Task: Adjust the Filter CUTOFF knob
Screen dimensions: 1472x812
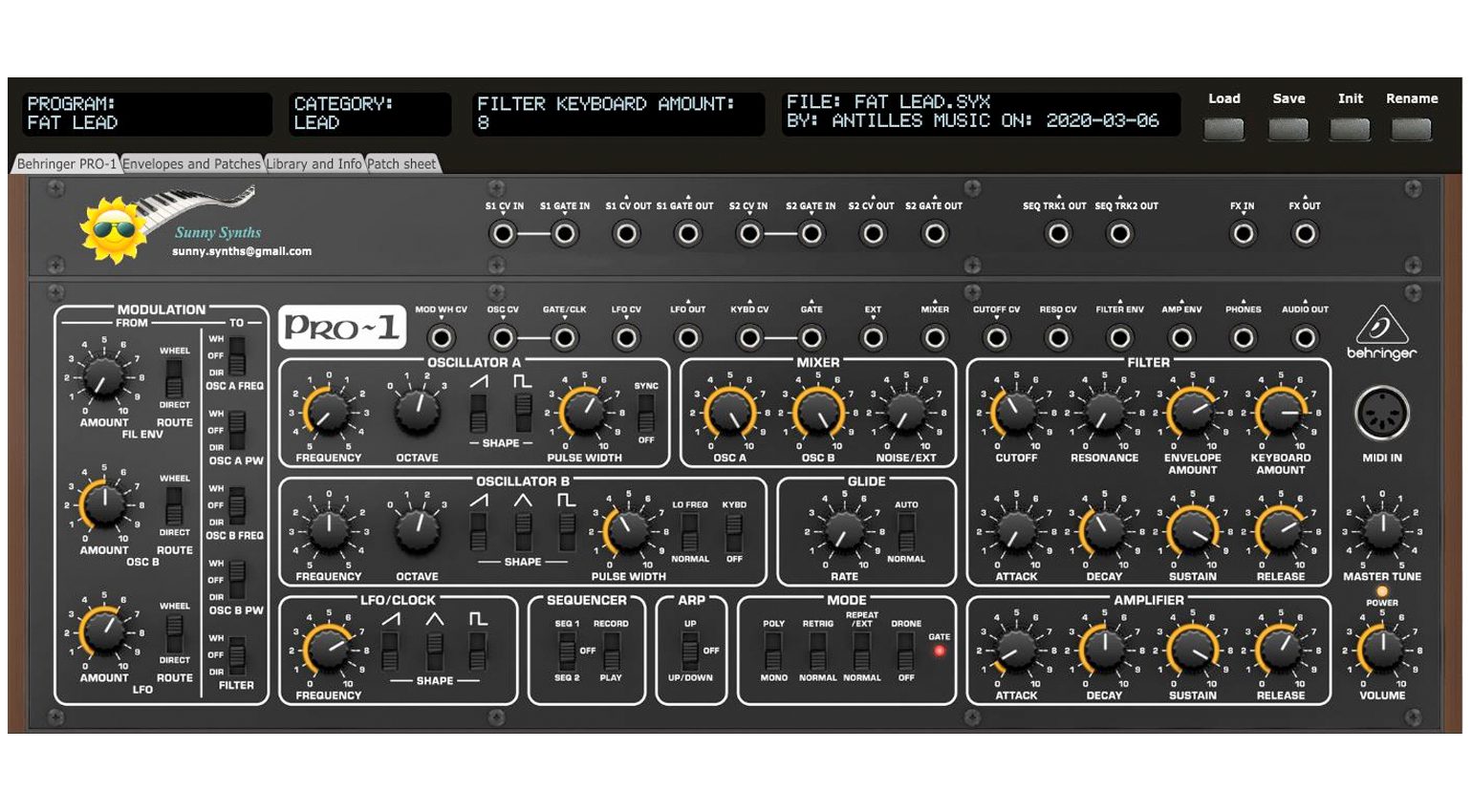Action: (x=1015, y=412)
